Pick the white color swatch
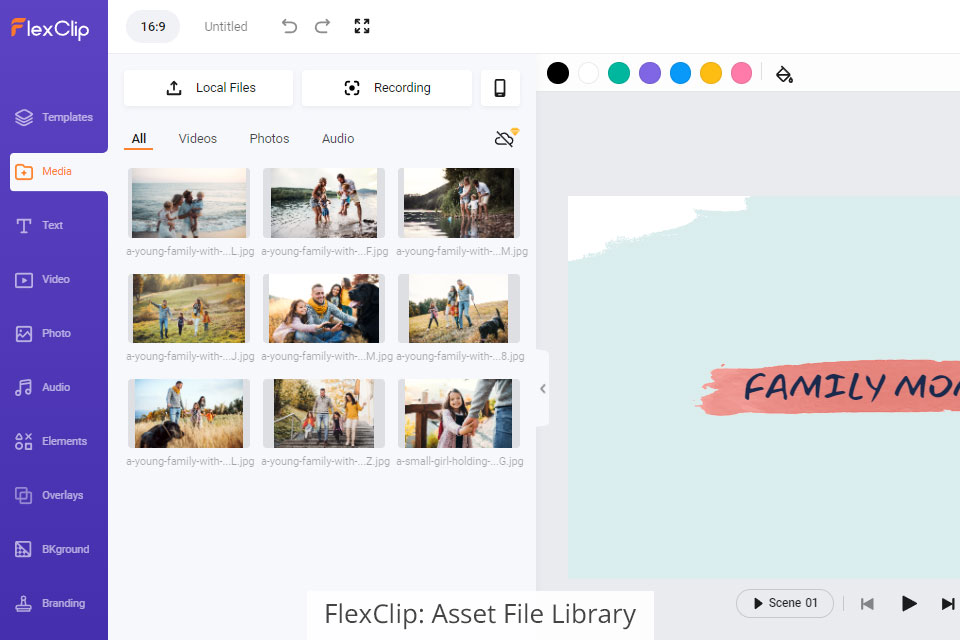 click(x=588, y=73)
